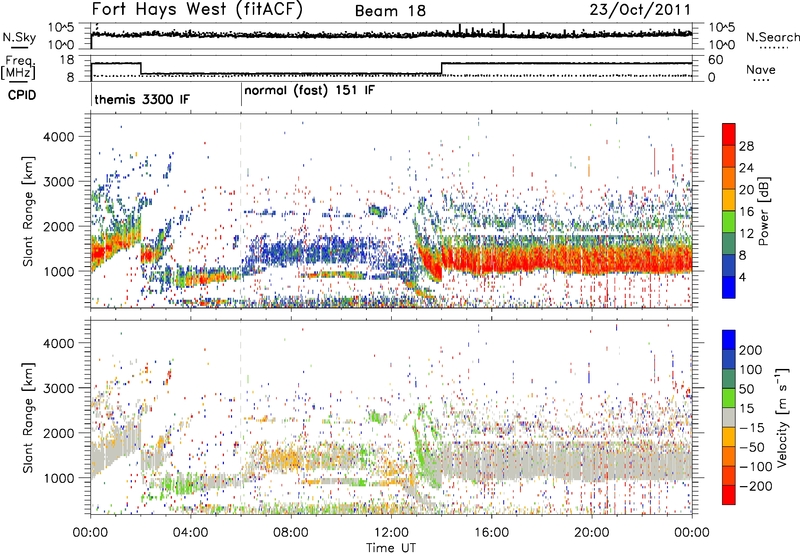Select the "Time UT" axis title
Viewport: 800px width, 554px height.
(391, 547)
